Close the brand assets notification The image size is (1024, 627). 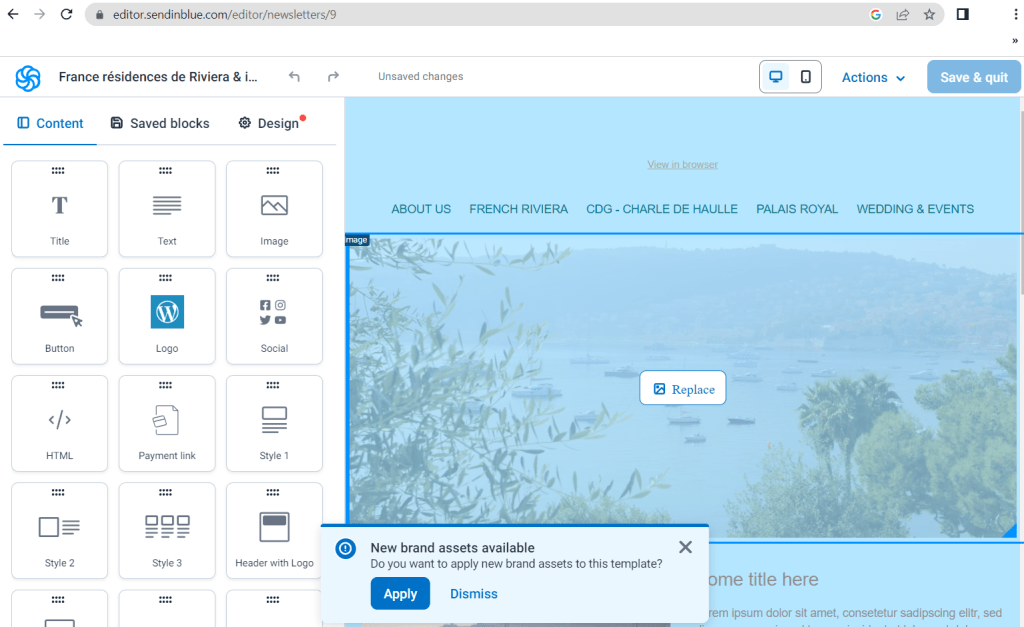click(x=685, y=547)
